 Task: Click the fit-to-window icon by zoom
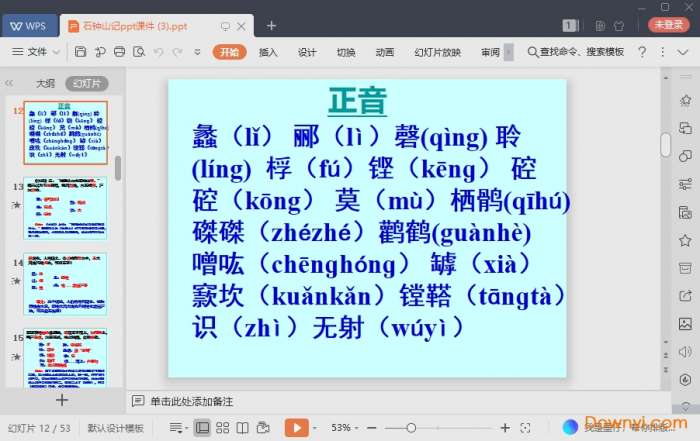click(525, 428)
